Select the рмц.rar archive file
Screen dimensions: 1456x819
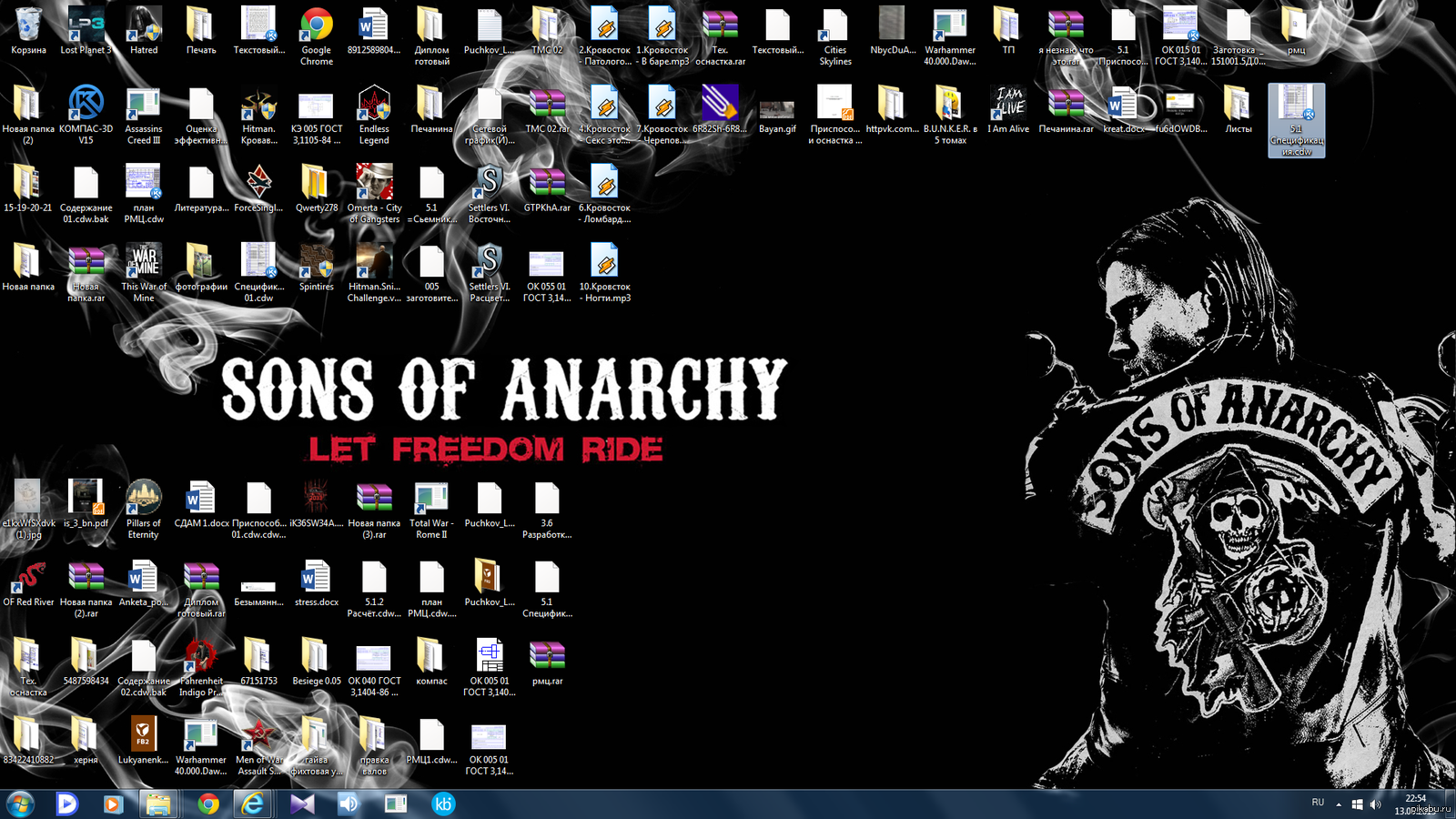(x=547, y=656)
